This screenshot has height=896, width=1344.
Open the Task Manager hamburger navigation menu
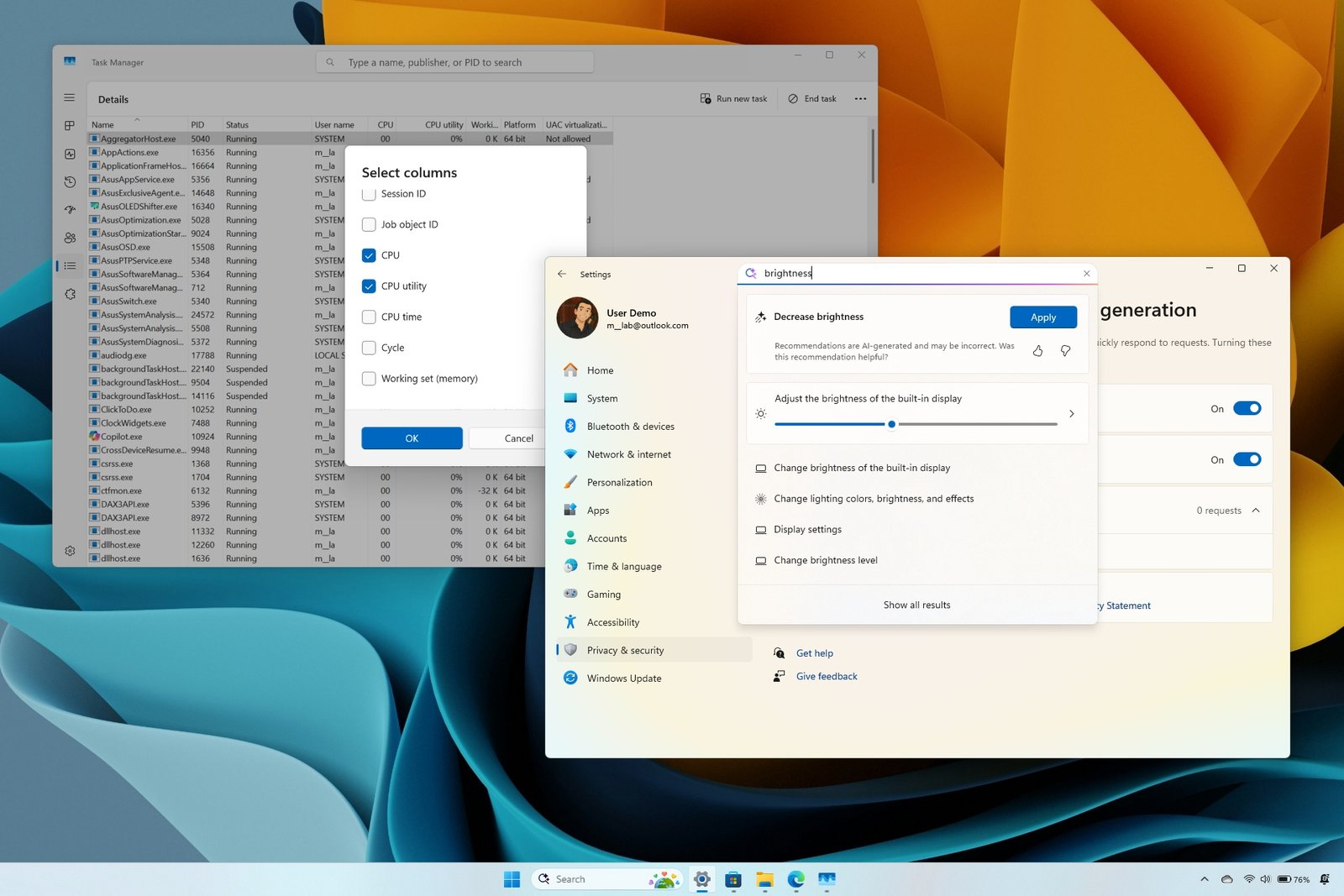[x=70, y=97]
